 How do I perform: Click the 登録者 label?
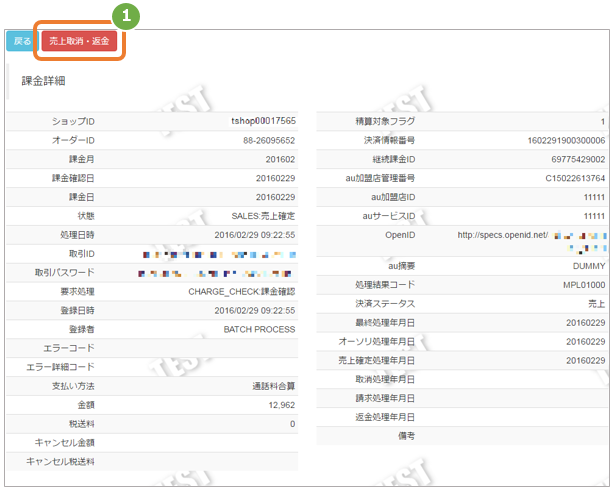82,330
